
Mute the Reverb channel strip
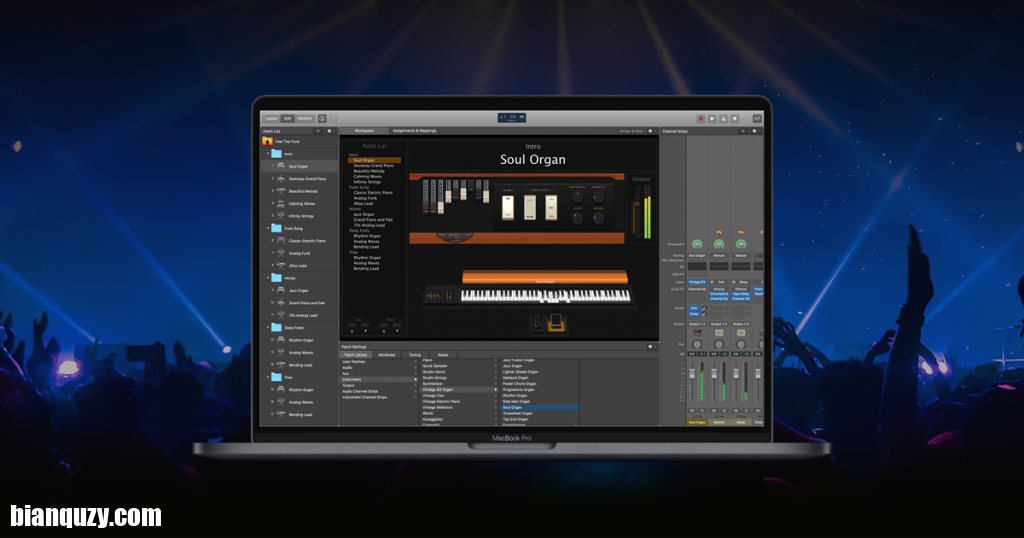coord(714,411)
